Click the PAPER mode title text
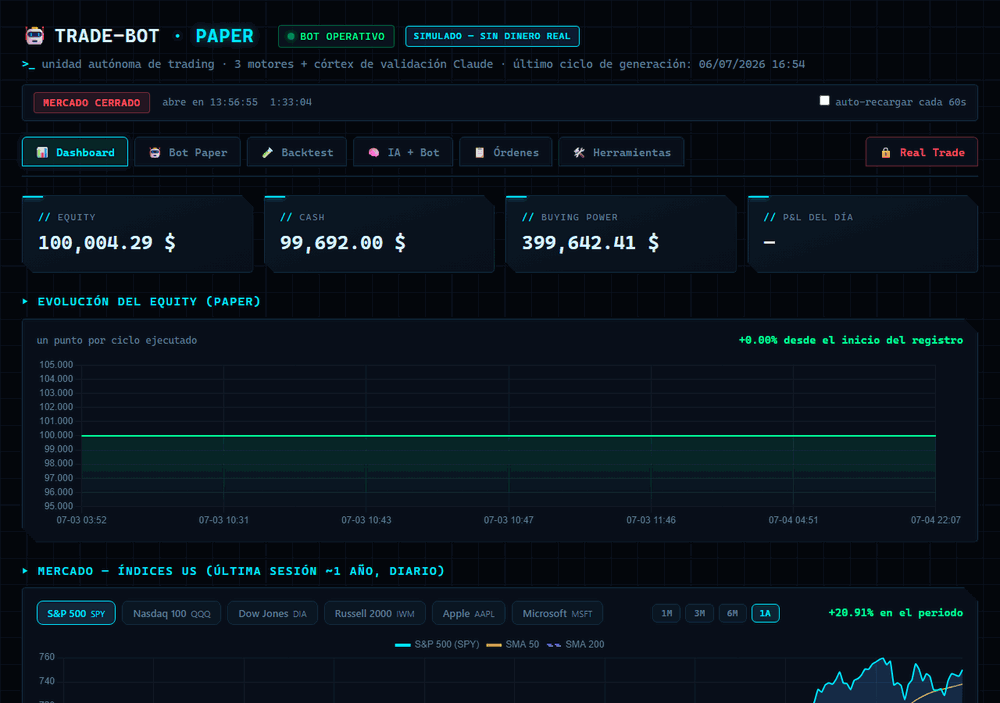Viewport: 1000px width, 703px height. [x=224, y=36]
